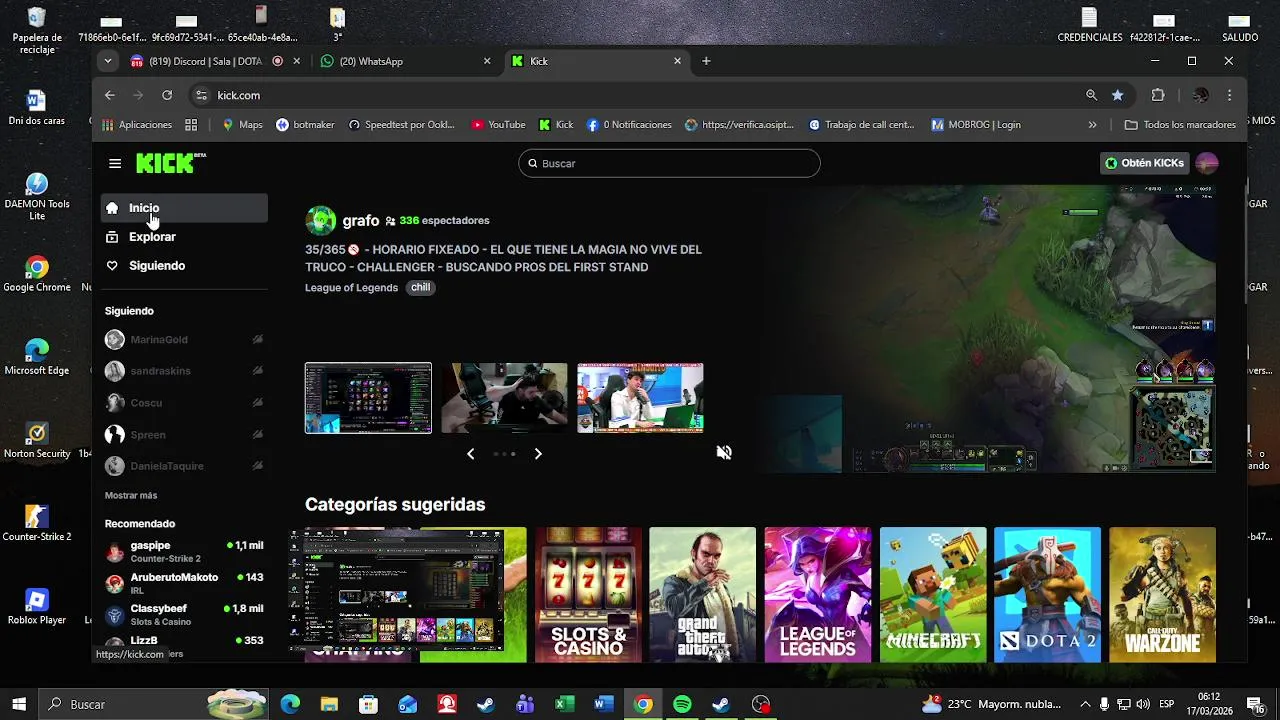The image size is (1280, 720).
Task: Open the Windows Start menu
Action: pyautogui.click(x=19, y=704)
